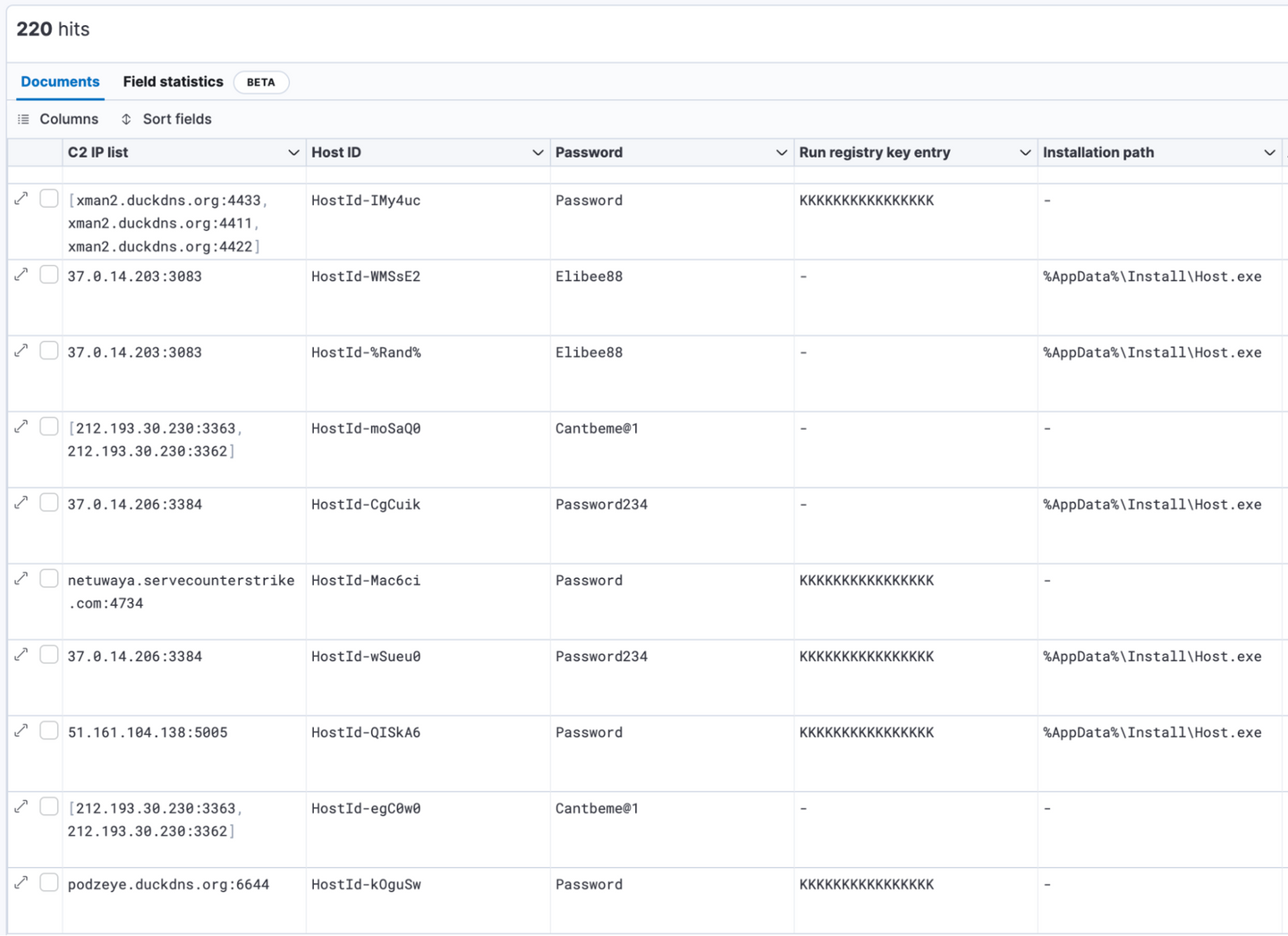
Task: Open the Sort fields button
Action: pyautogui.click(x=166, y=119)
